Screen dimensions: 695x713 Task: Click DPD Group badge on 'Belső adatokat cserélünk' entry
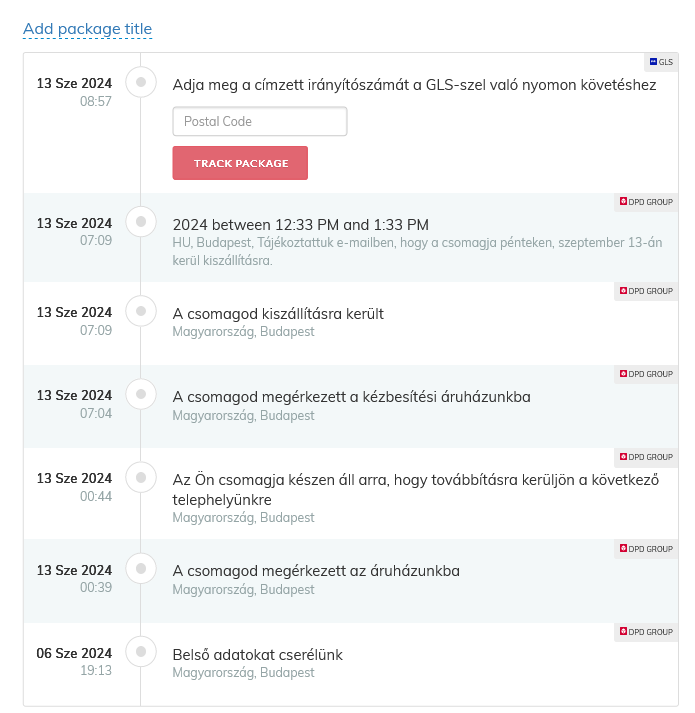click(646, 632)
